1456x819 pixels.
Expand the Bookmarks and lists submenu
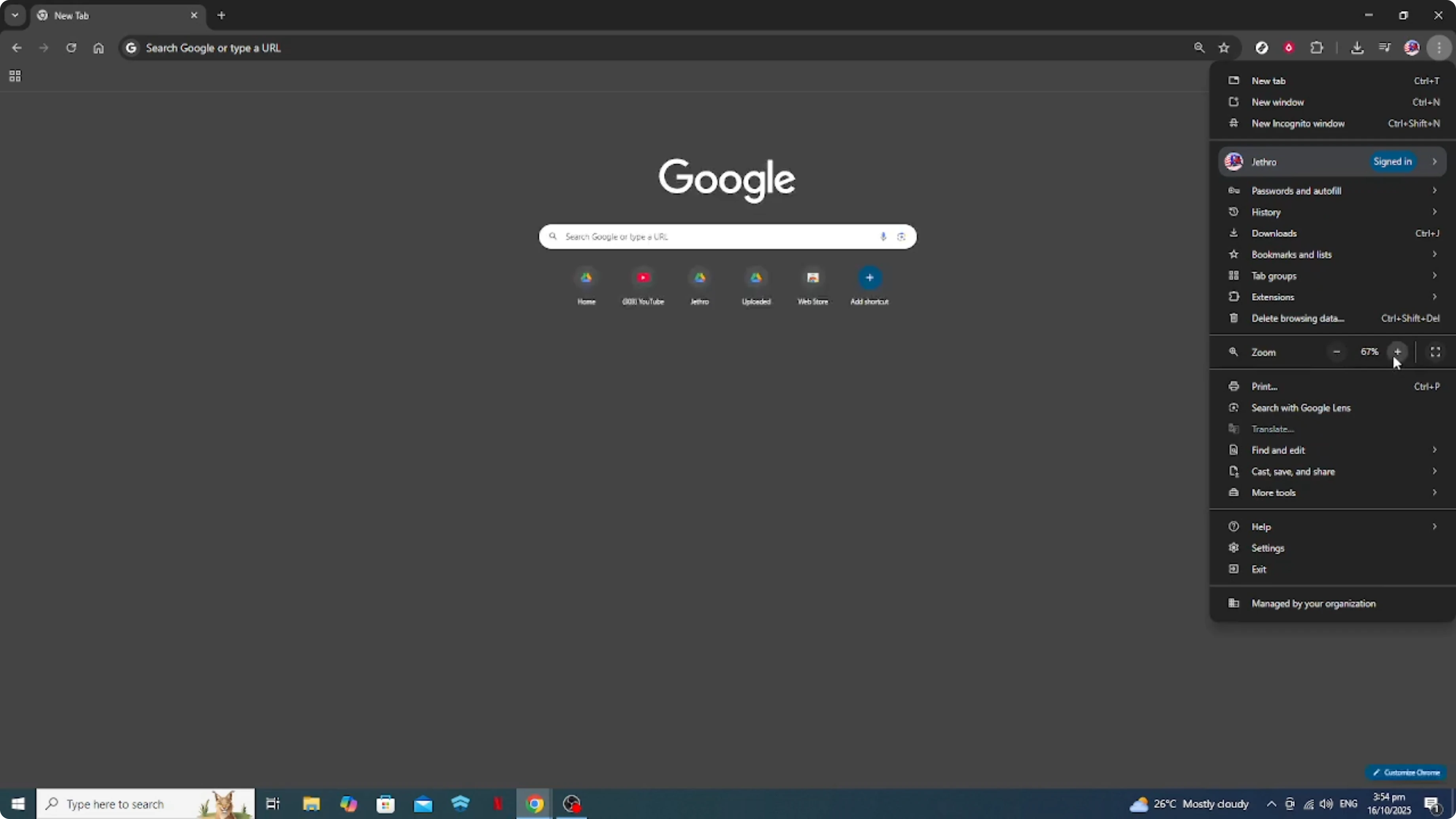point(1291,254)
